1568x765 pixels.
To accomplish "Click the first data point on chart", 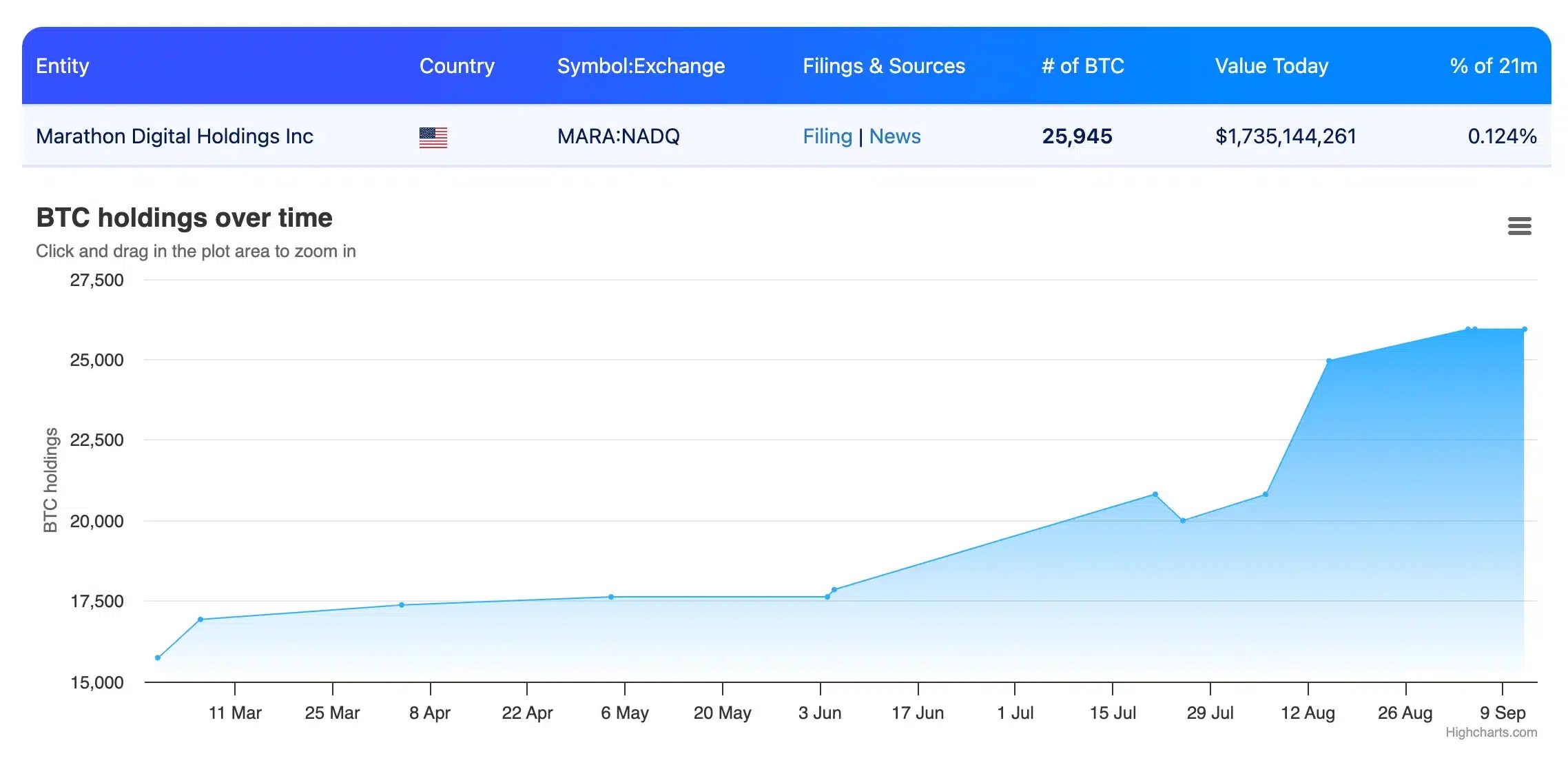I will (158, 657).
